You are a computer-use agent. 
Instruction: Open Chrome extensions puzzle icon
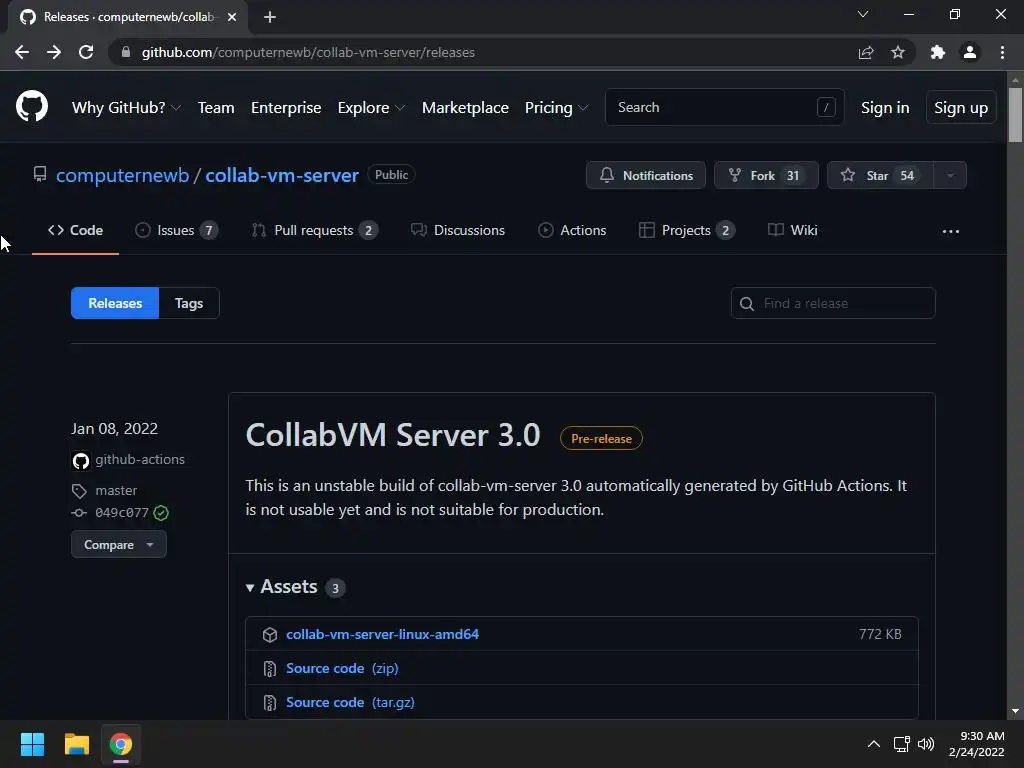[x=938, y=52]
